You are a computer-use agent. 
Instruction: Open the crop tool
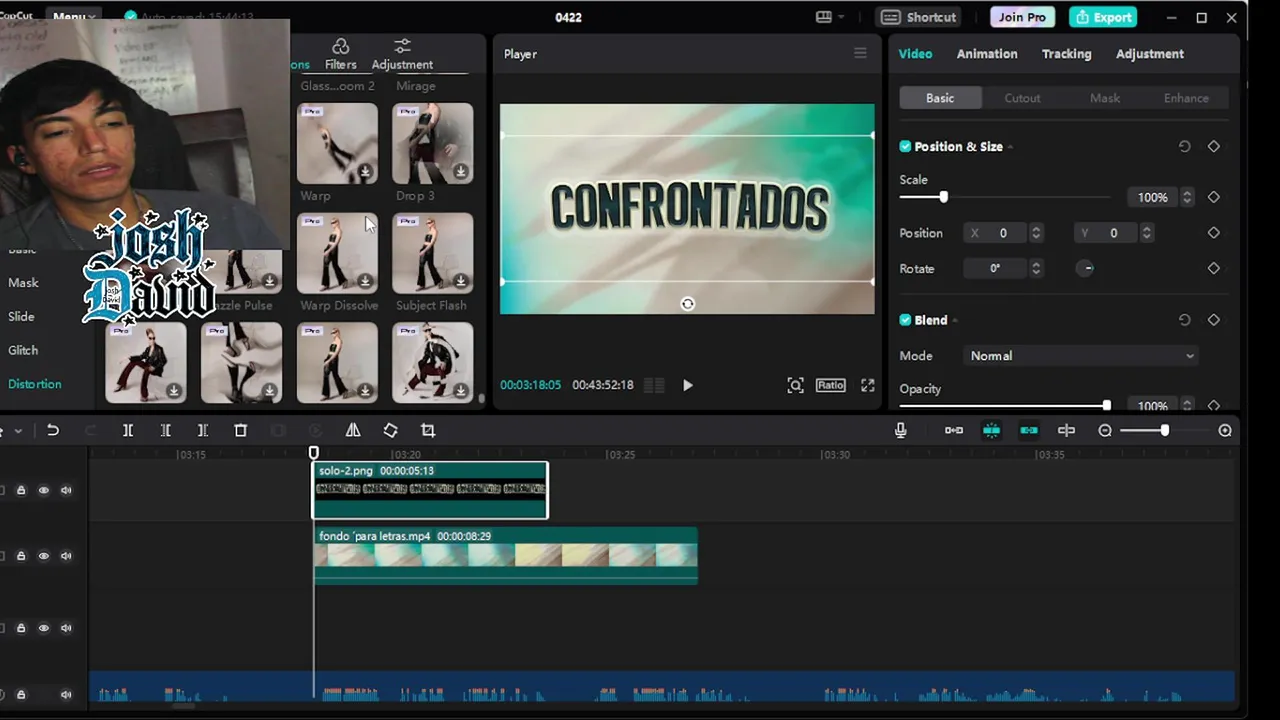[428, 430]
